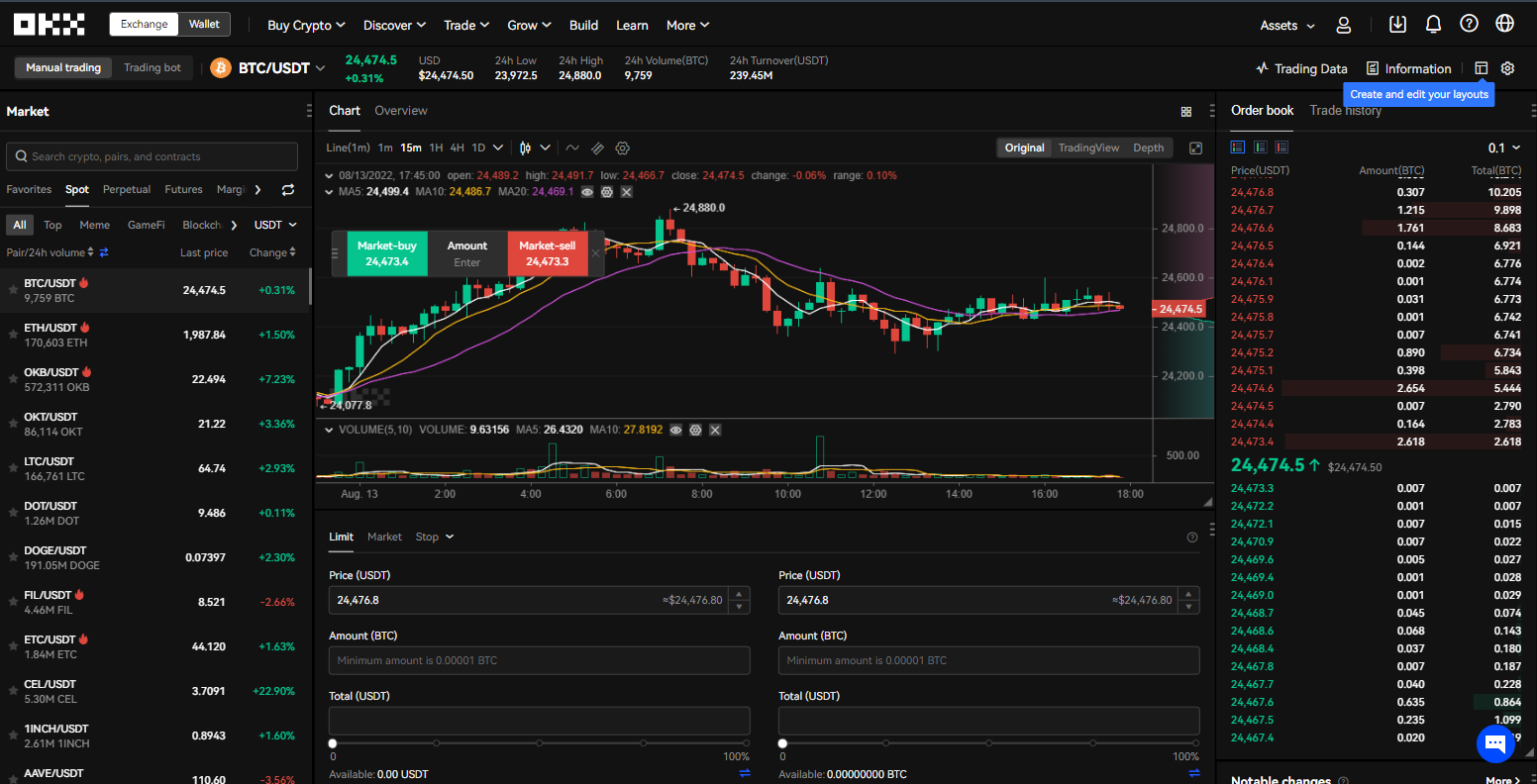Image resolution: width=1537 pixels, height=784 pixels.
Task: Click the OKX logo in header
Action: click(x=50, y=25)
